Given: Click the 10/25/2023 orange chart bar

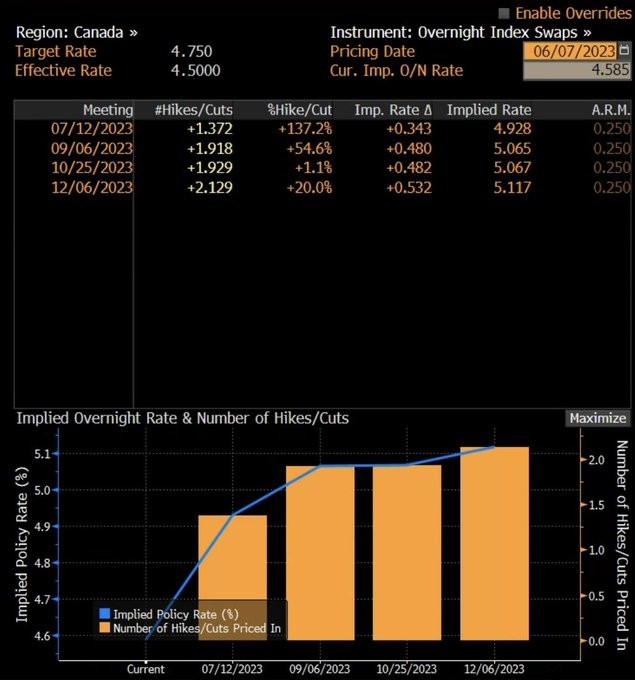Looking at the screenshot, I should point(407,552).
